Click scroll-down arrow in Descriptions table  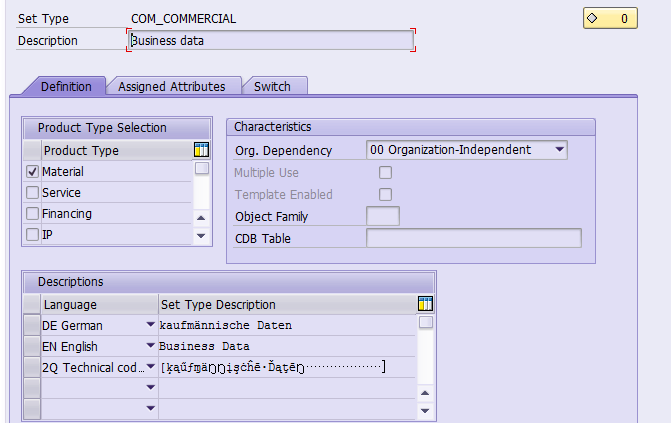(425, 411)
